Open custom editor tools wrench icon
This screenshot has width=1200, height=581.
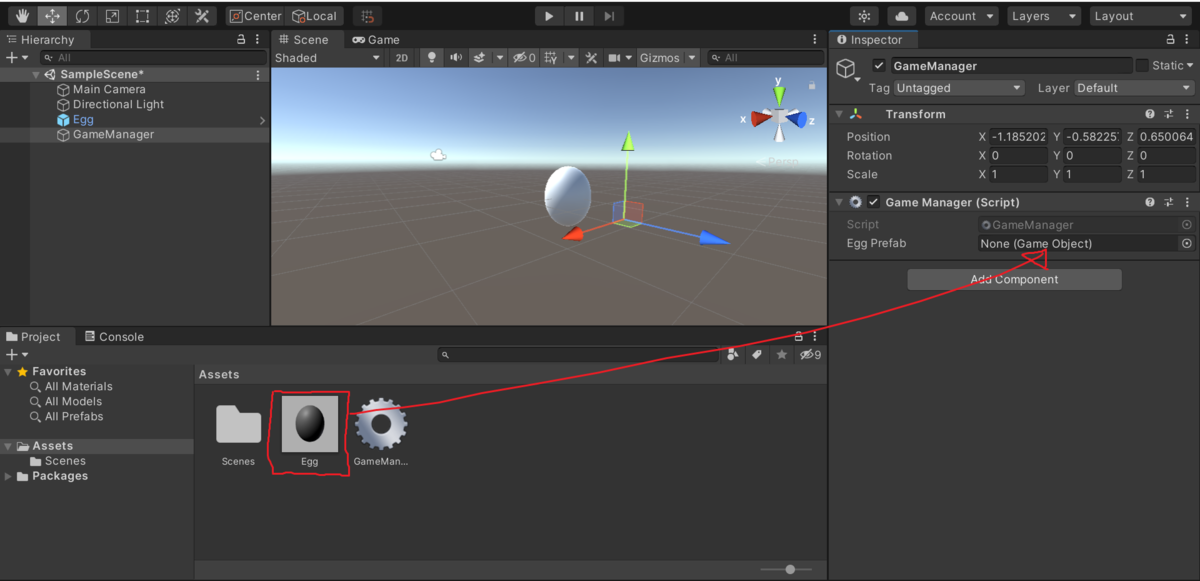pyautogui.click(x=202, y=16)
